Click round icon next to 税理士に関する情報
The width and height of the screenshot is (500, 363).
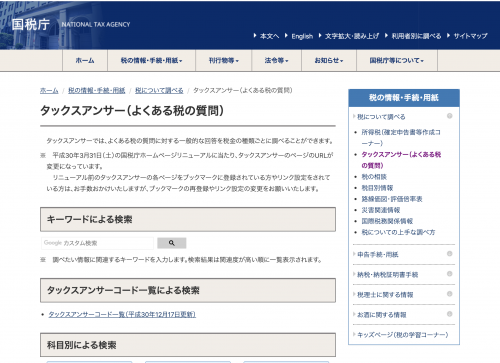pyautogui.click(x=450, y=294)
